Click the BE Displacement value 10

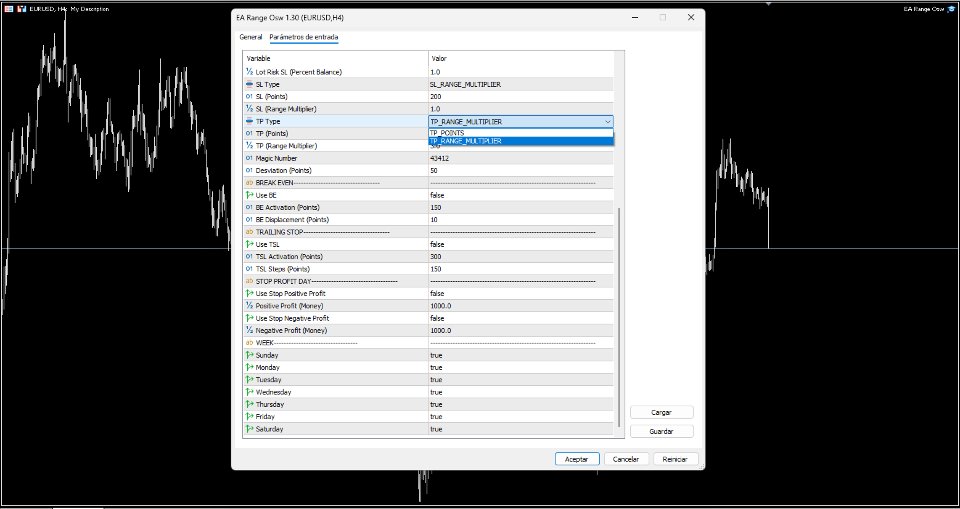coord(434,220)
